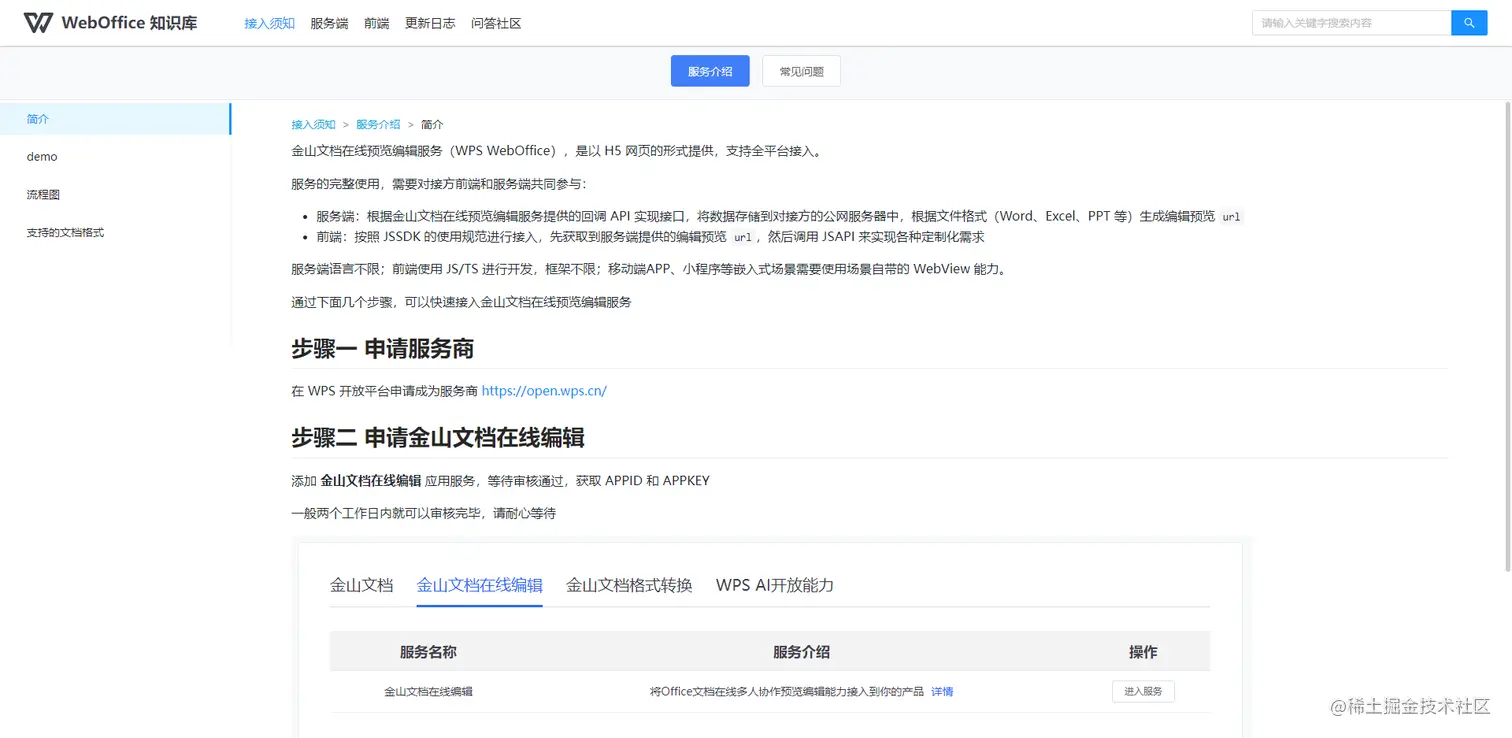
Task: Click the 进入服务 button
Action: pos(1143,691)
